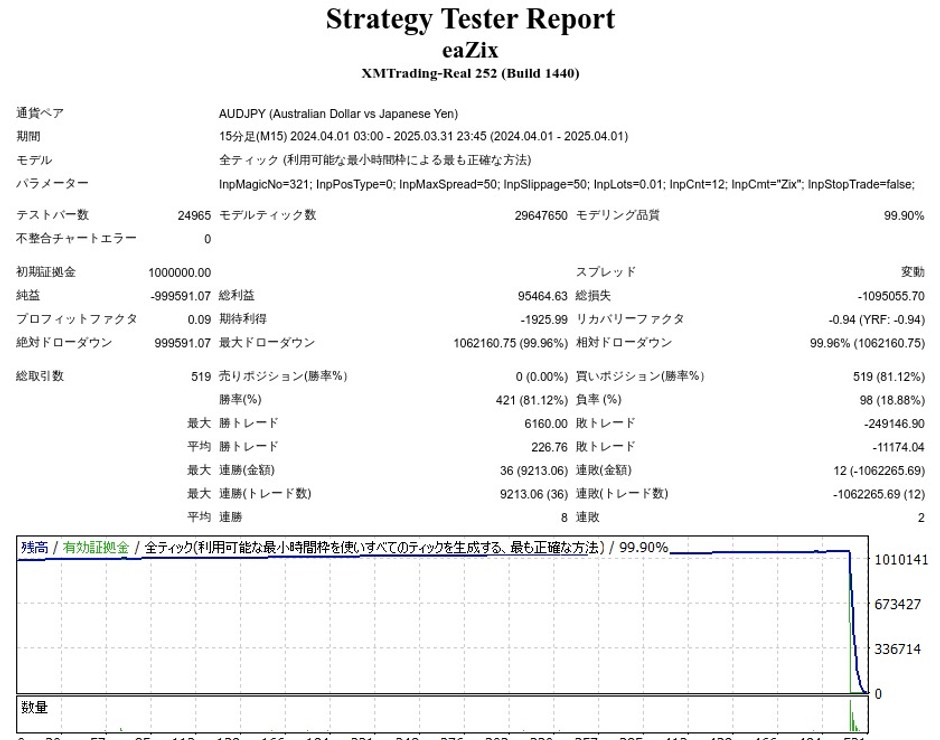Click the 数量 volume panel label
Screen dimensions: 940x740
click(x=34, y=707)
